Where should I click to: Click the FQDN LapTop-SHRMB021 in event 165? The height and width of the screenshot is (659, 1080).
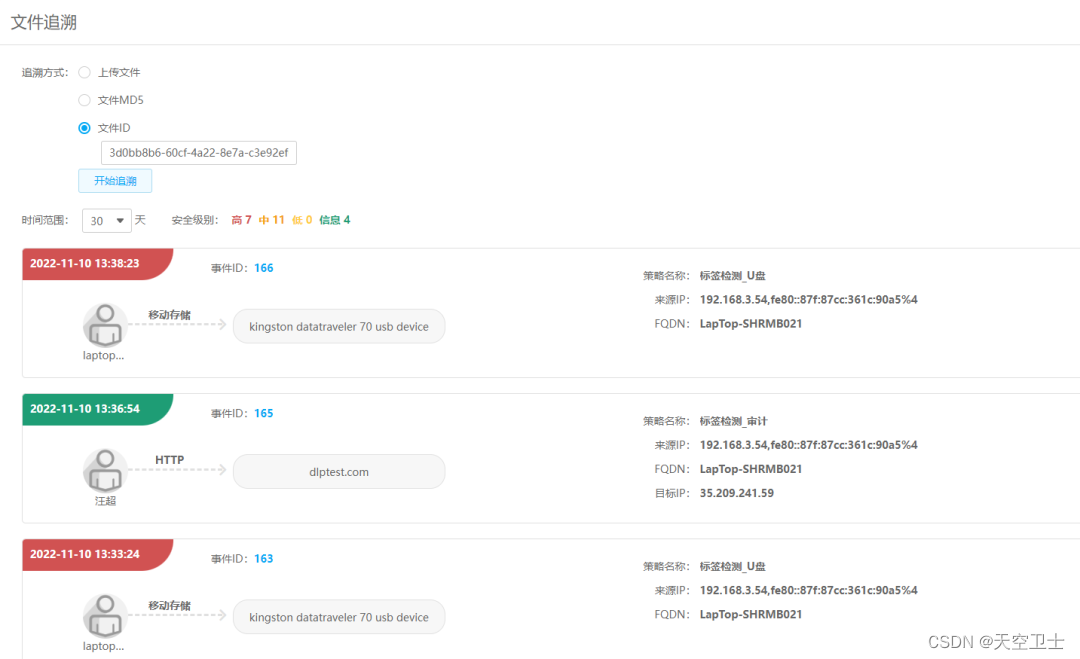[x=751, y=469]
